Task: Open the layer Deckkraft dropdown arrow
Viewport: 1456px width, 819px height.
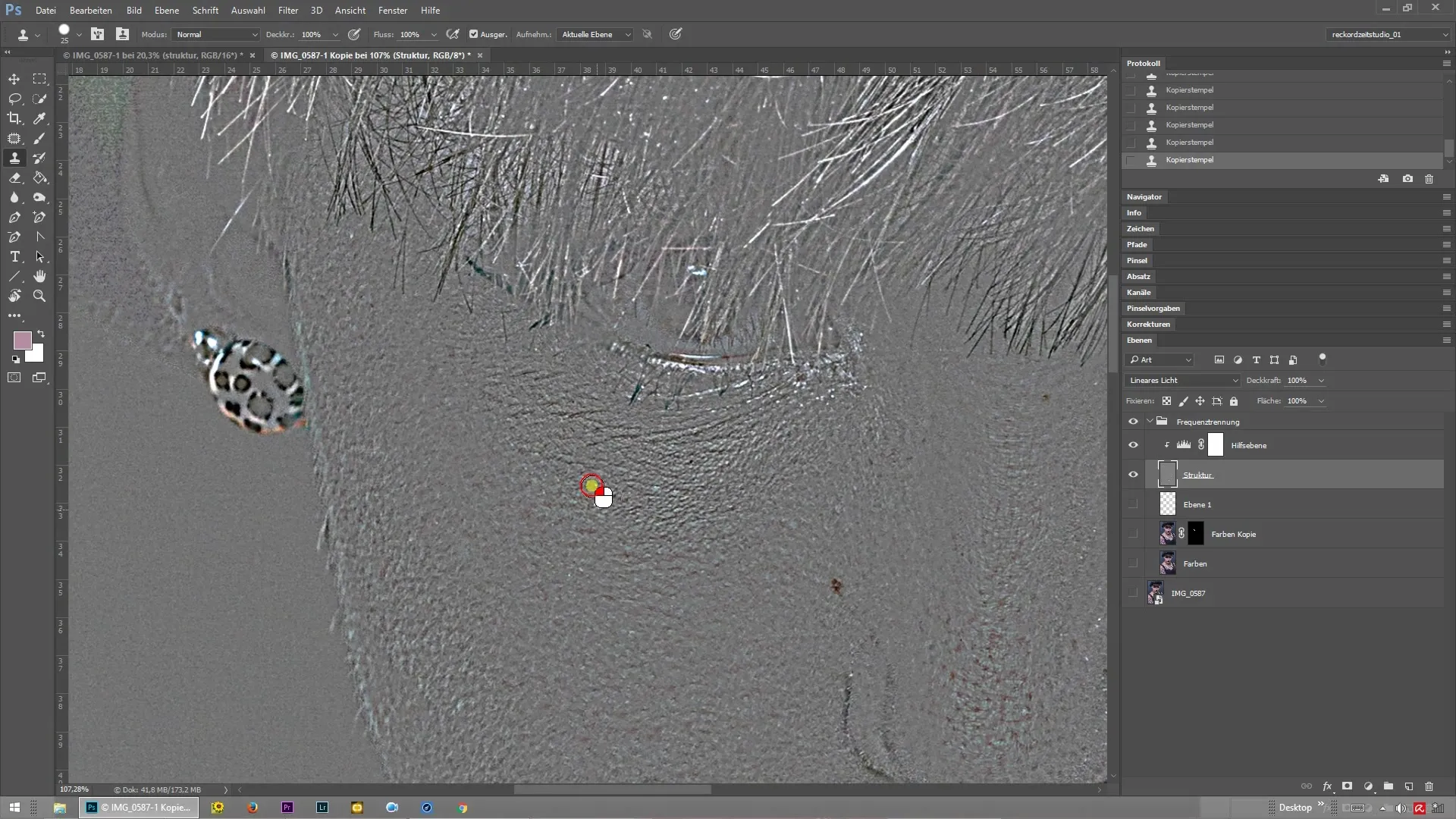Action: (x=1322, y=381)
